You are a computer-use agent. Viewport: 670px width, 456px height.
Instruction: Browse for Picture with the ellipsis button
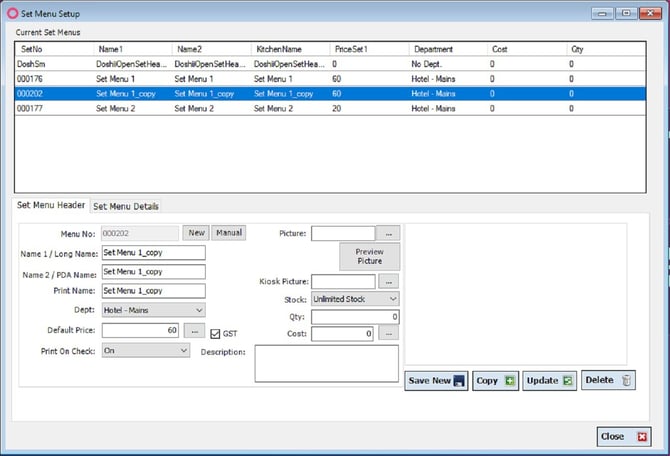(x=388, y=234)
